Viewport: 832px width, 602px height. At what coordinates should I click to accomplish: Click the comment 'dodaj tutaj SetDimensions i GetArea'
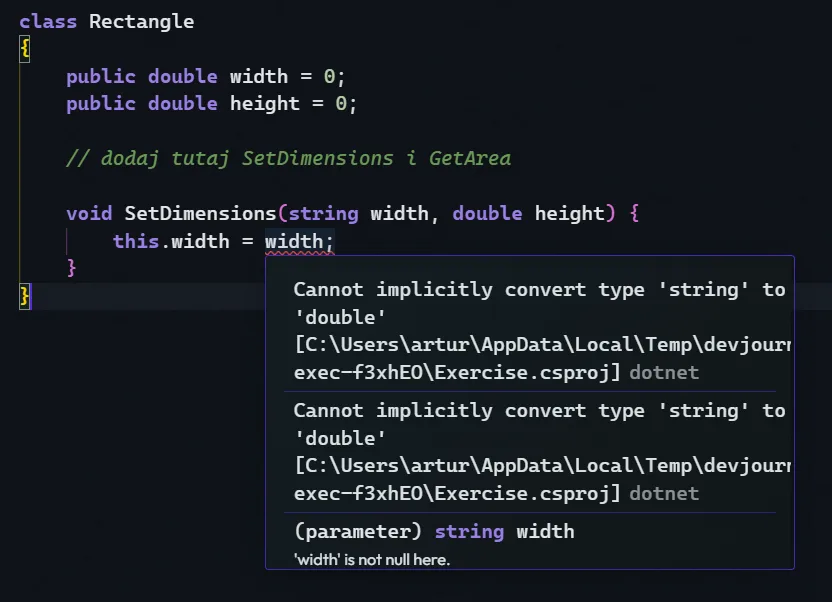pyautogui.click(x=289, y=159)
